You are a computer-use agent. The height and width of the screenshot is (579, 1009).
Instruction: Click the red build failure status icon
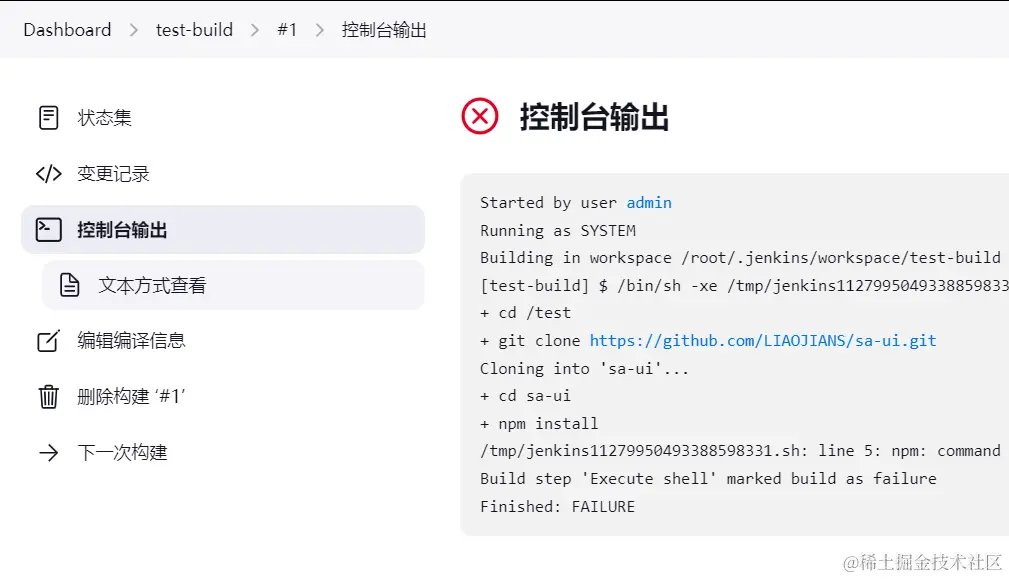click(480, 117)
